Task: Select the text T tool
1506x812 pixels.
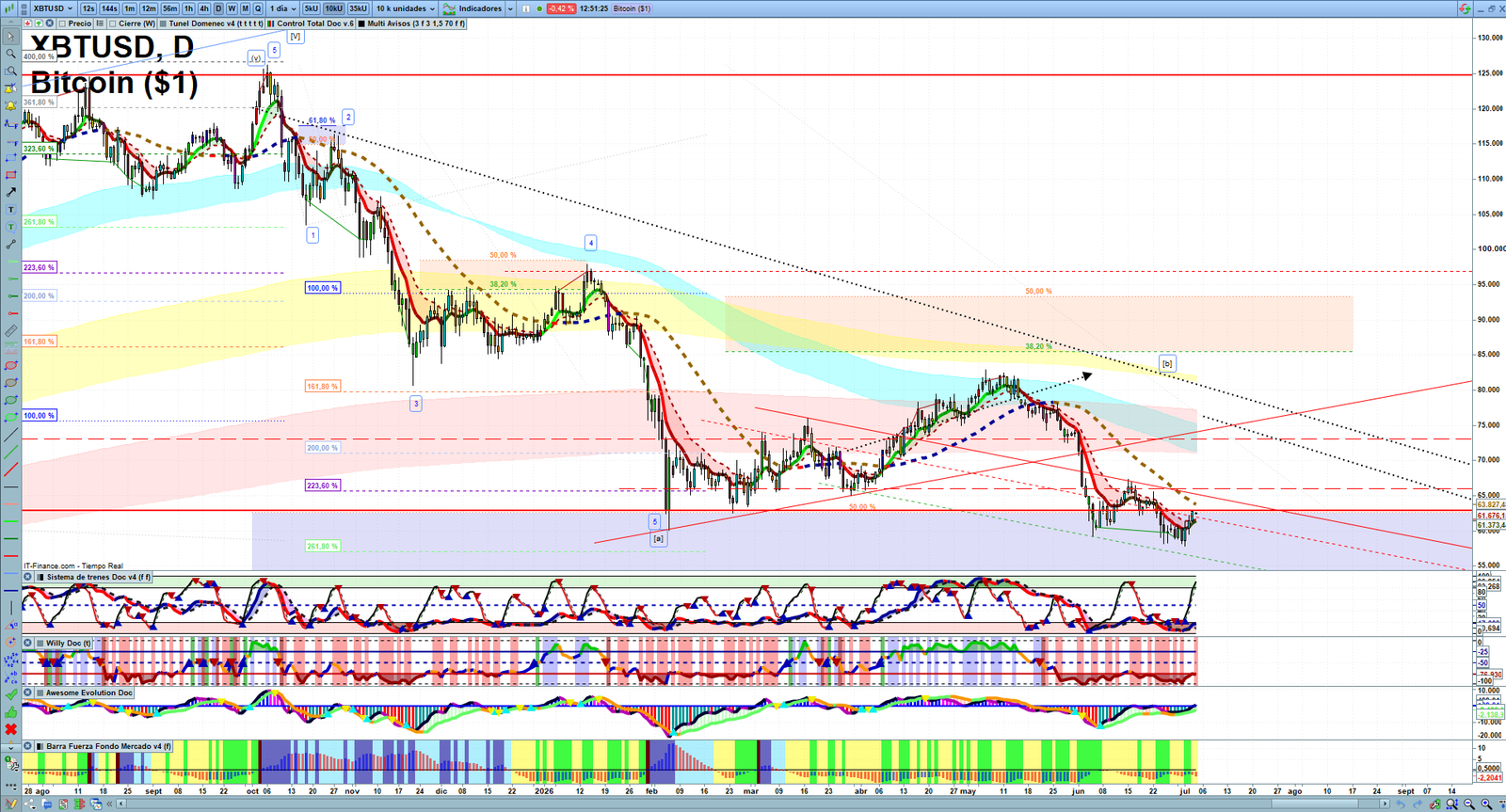Action: 11,210
